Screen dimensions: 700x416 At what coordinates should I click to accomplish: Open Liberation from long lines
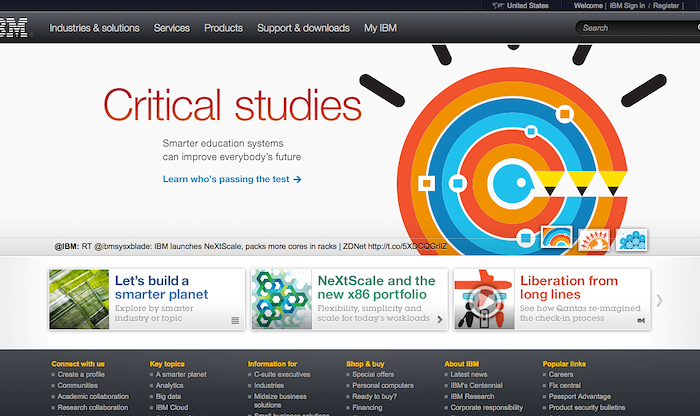click(569, 287)
